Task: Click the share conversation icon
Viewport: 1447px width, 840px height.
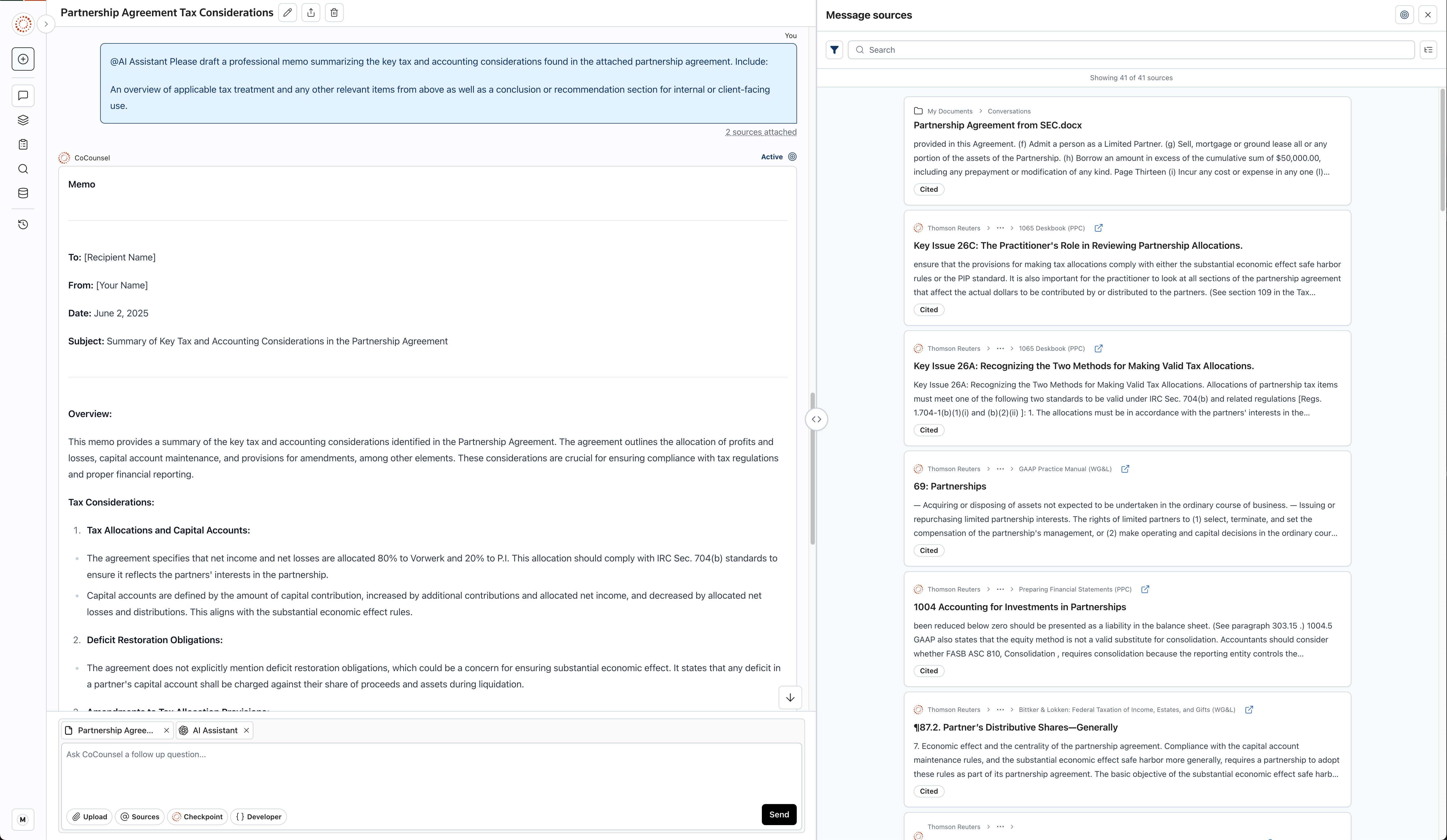Action: pos(311,13)
